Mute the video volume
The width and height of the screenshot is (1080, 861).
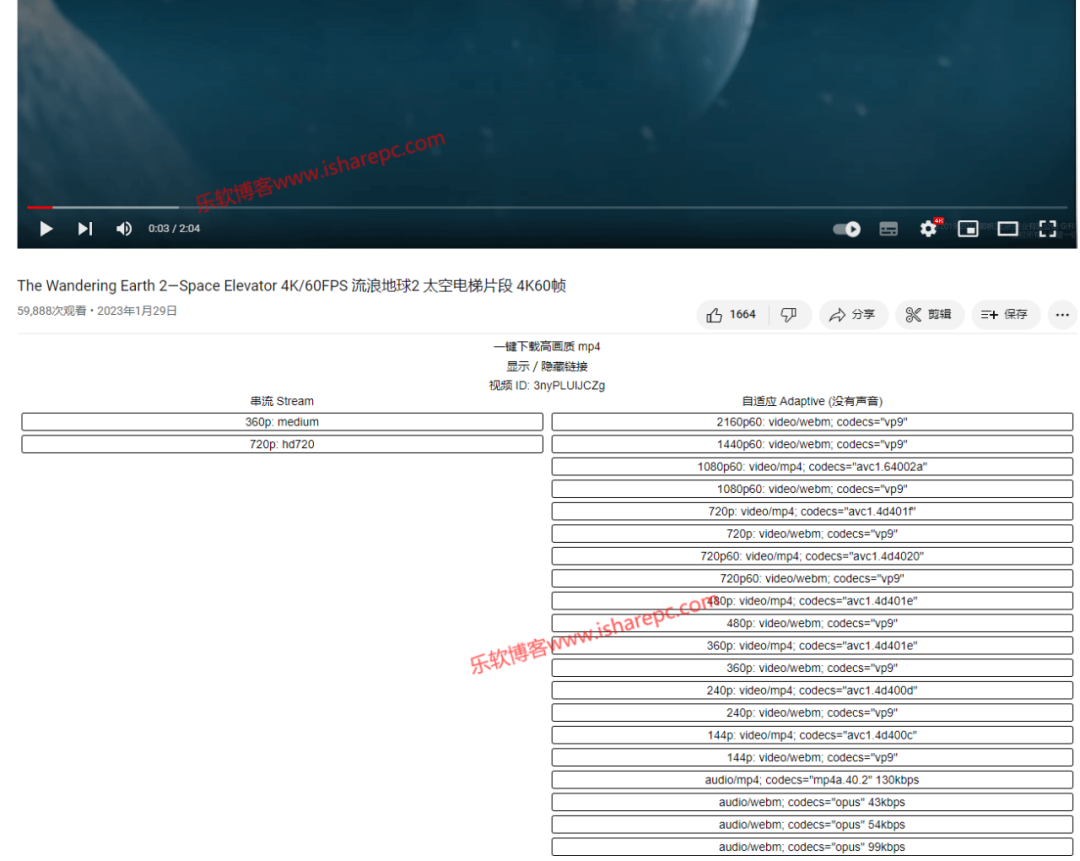click(x=124, y=229)
